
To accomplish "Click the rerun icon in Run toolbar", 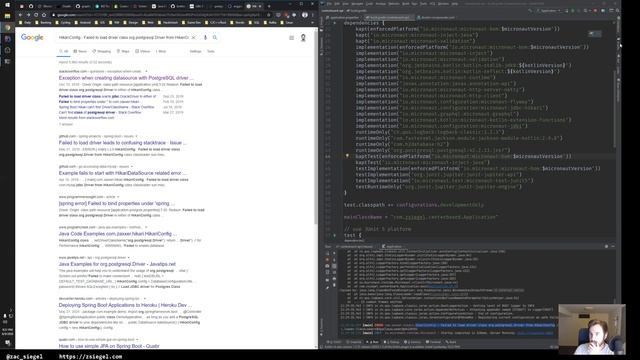I will tap(327, 253).
